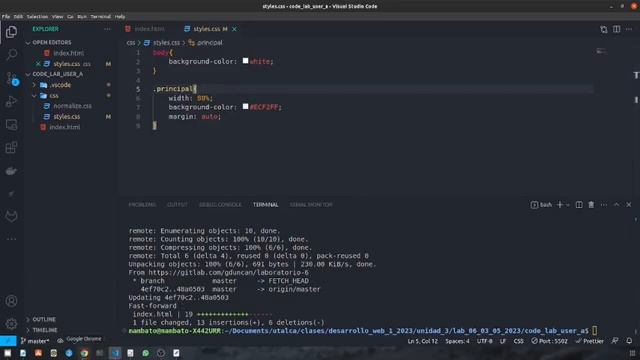Open the Help menu

pyautogui.click(x=120, y=17)
